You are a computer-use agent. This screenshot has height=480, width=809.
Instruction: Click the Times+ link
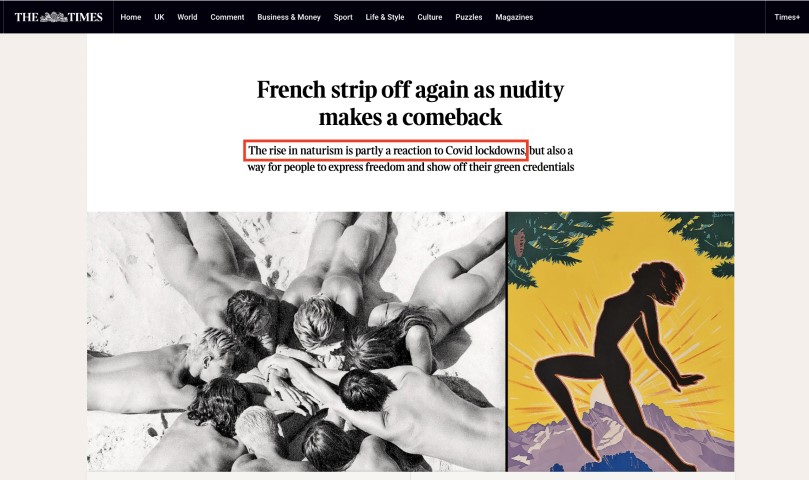pos(787,17)
